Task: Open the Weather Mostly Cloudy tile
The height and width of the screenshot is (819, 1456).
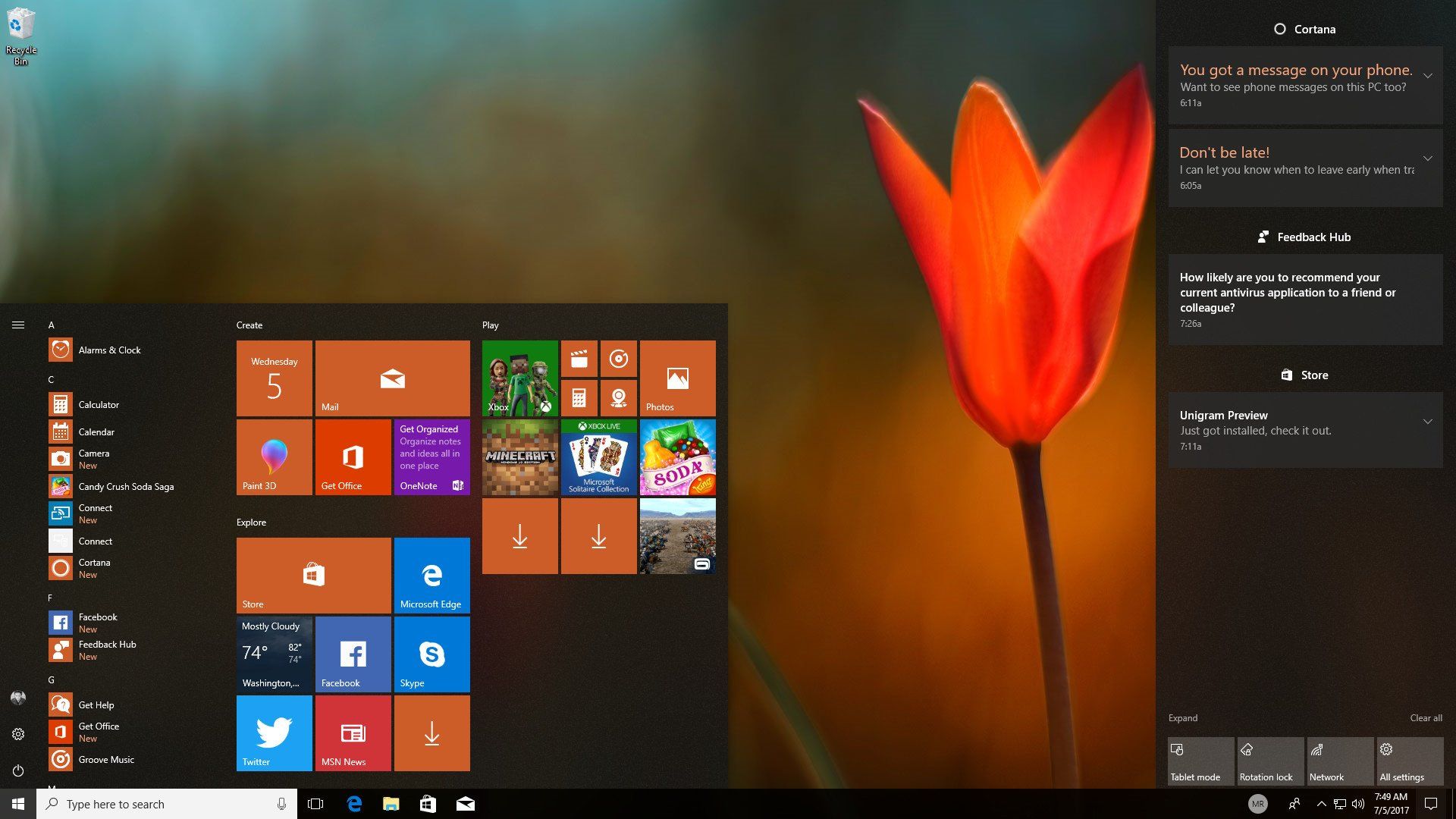Action: 275,654
